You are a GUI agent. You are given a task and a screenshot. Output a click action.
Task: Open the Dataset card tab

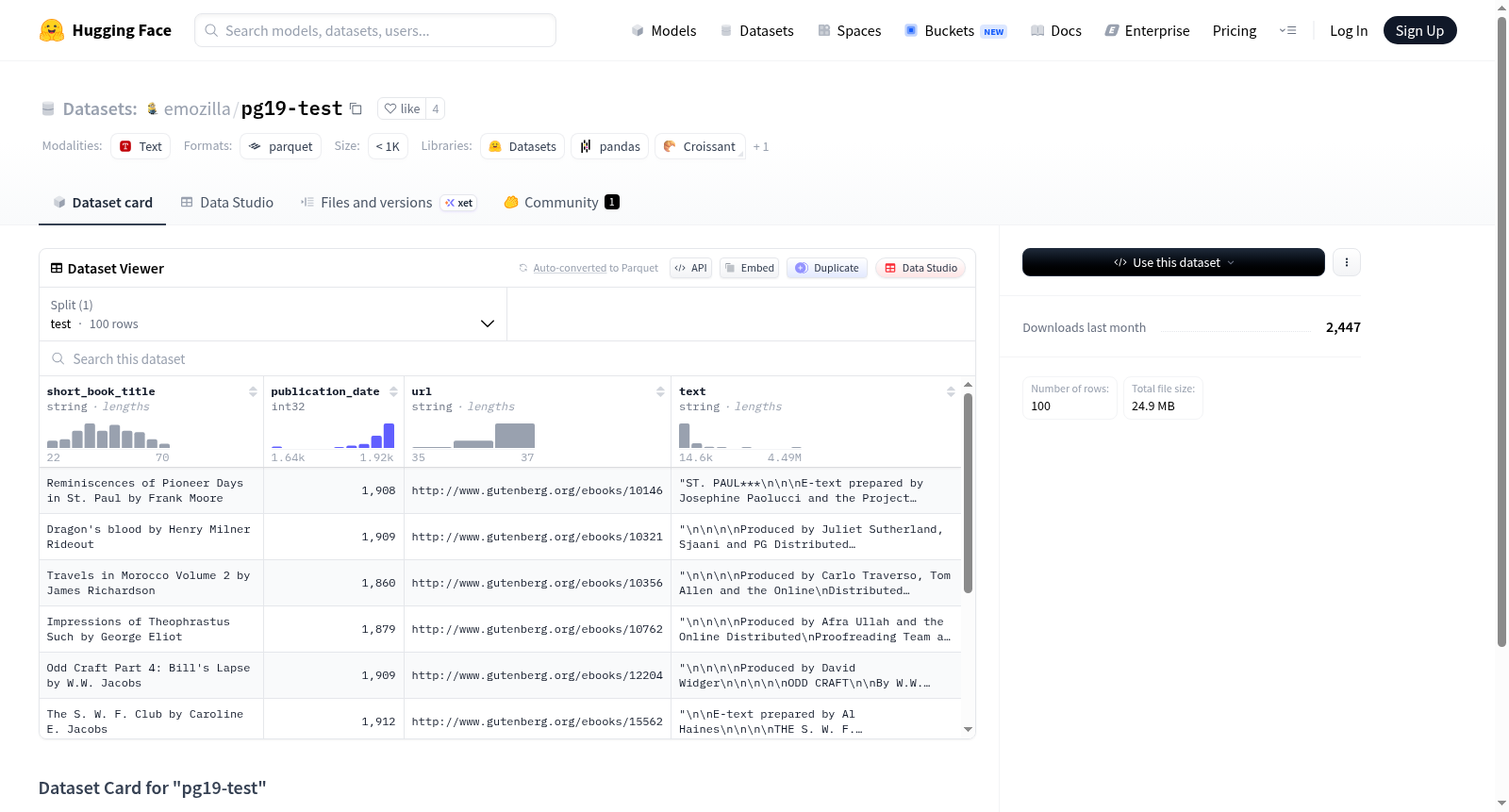click(102, 202)
